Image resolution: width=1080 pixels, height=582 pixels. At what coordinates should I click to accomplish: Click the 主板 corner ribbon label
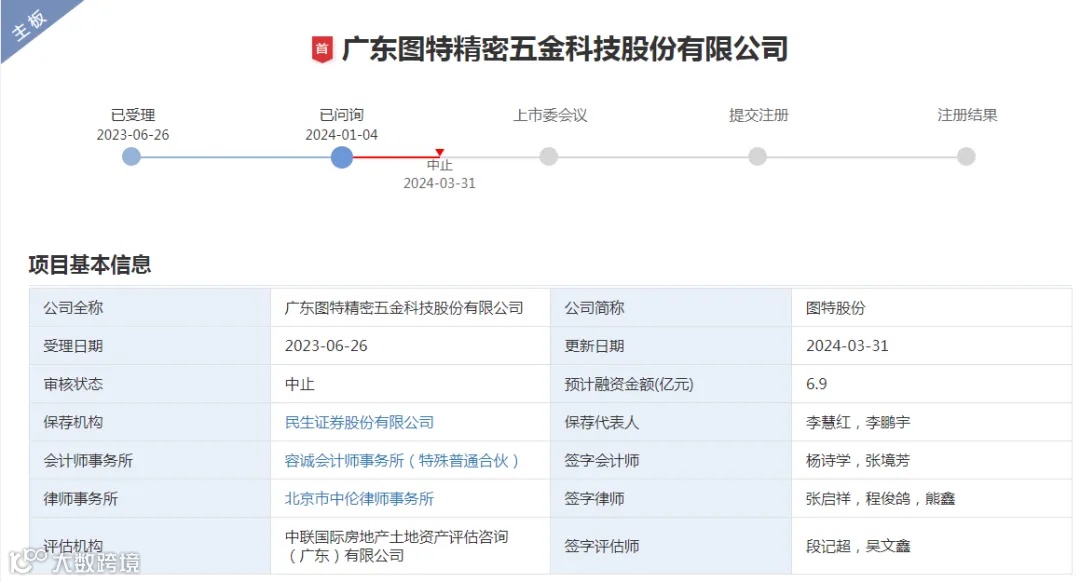pos(30,25)
